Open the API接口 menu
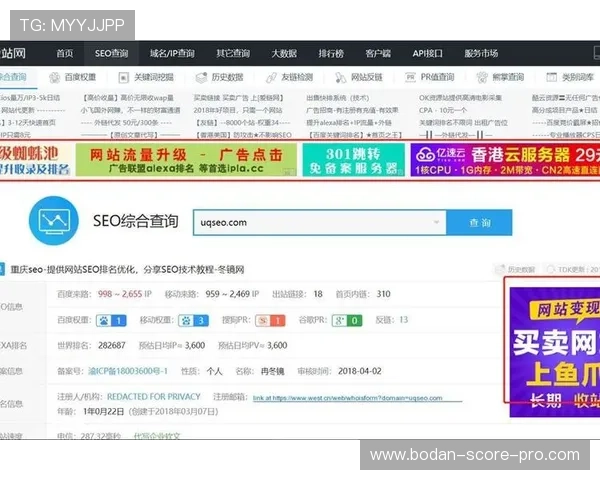Image resolution: width=600 pixels, height=480 pixels. tap(427, 53)
